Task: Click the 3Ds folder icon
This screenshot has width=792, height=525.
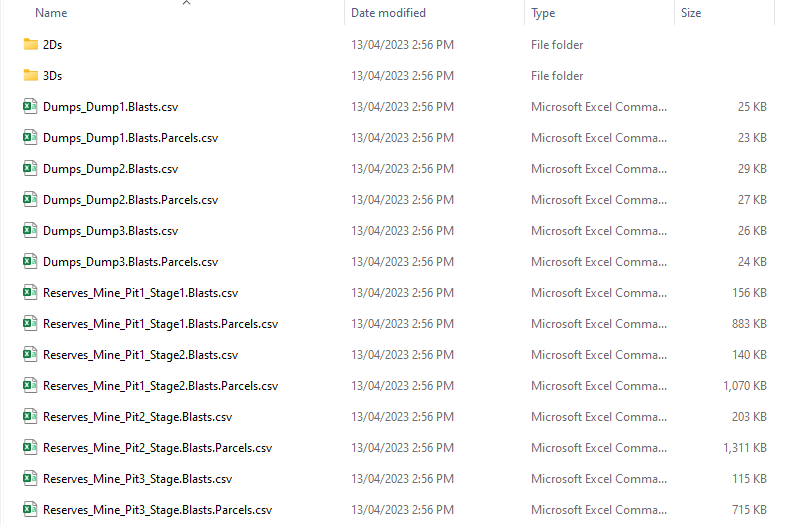Action: (x=30, y=76)
